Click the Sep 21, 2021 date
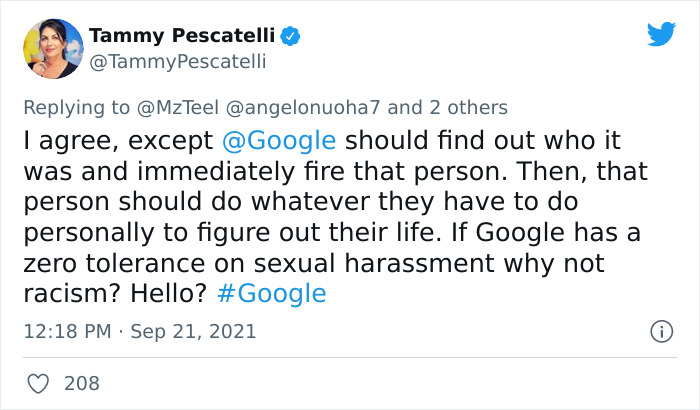The image size is (700, 410). click(192, 331)
